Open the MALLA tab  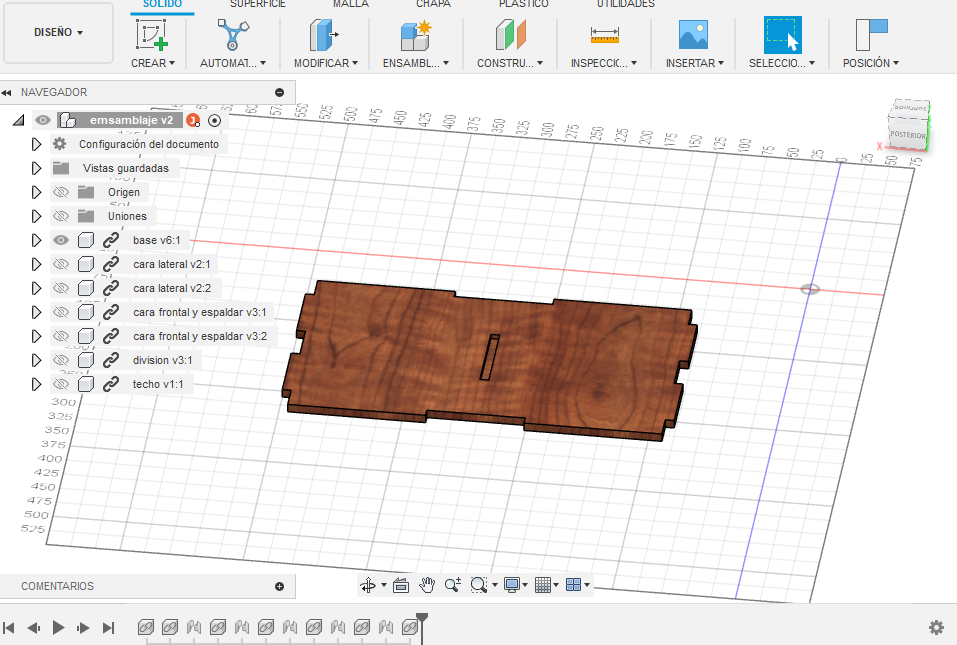(x=350, y=4)
